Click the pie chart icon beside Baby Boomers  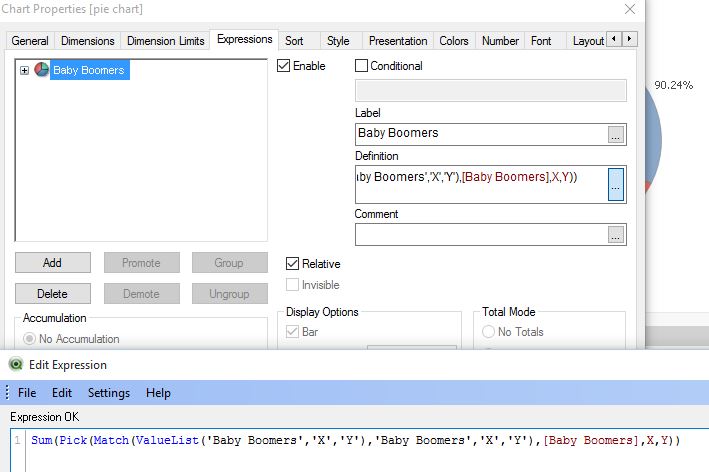41,70
